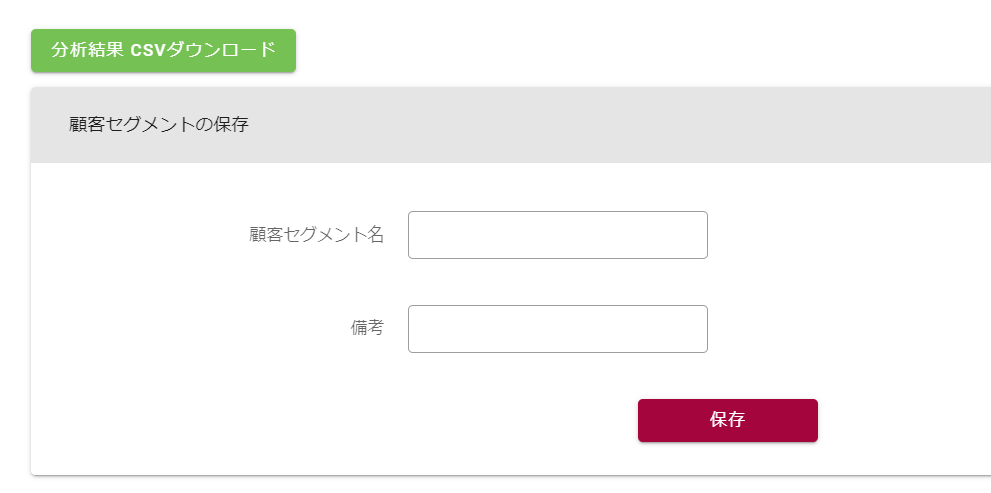Screen dimensions: 991x493
Task: Click the 分析結果 CSVダウンロード button
Action: 163,50
